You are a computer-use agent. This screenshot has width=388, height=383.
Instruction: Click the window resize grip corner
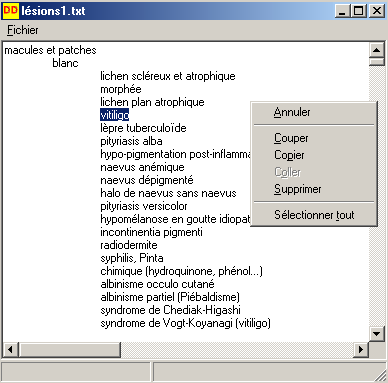[380, 376]
